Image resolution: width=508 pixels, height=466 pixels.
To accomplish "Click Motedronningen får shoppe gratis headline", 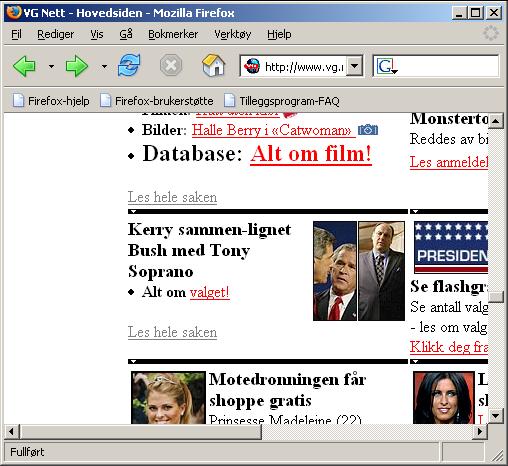I will click(x=287, y=390).
